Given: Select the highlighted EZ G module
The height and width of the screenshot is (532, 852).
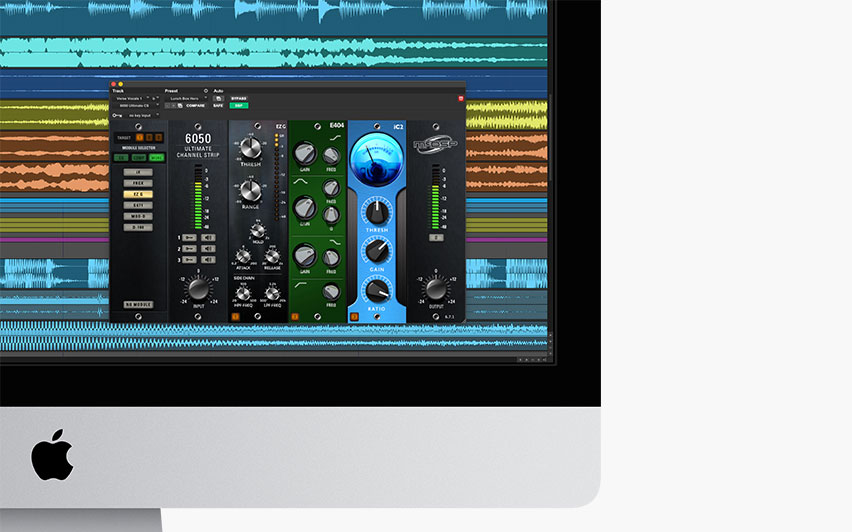Looking at the screenshot, I should point(138,194).
